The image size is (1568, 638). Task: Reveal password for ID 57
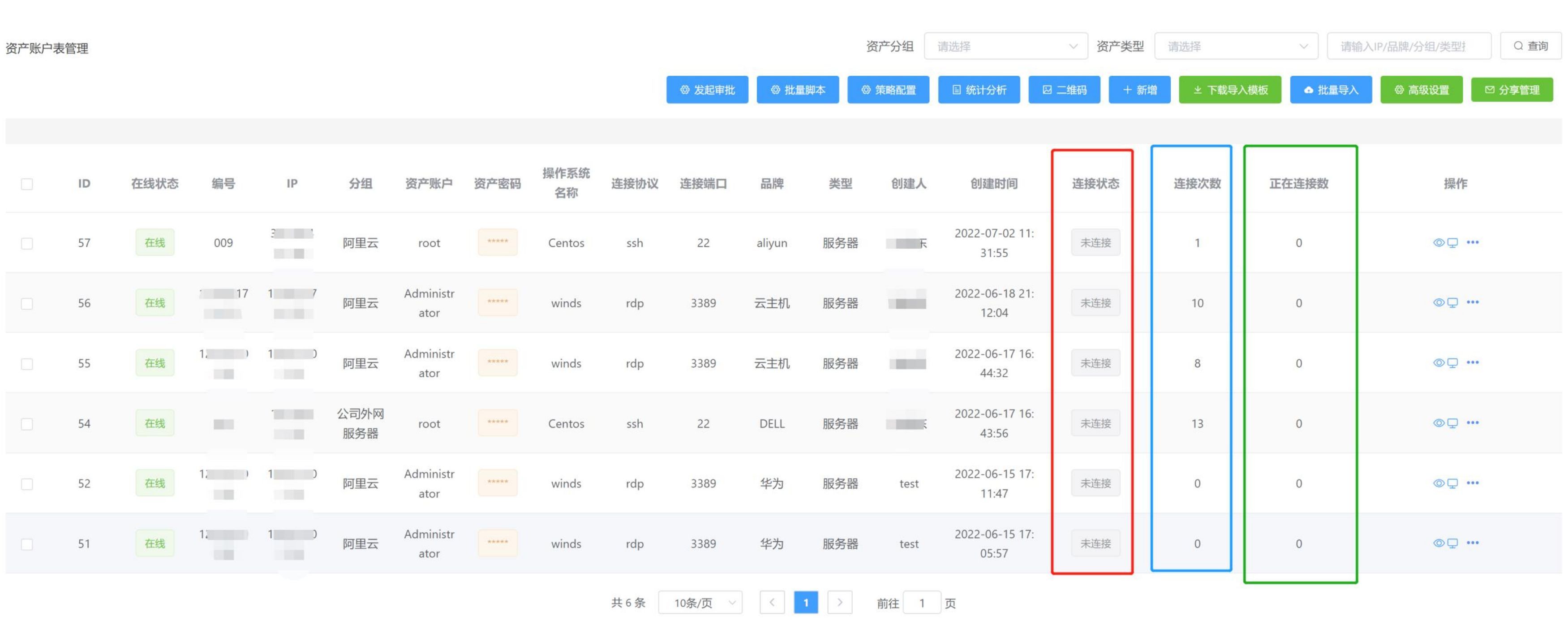click(497, 242)
